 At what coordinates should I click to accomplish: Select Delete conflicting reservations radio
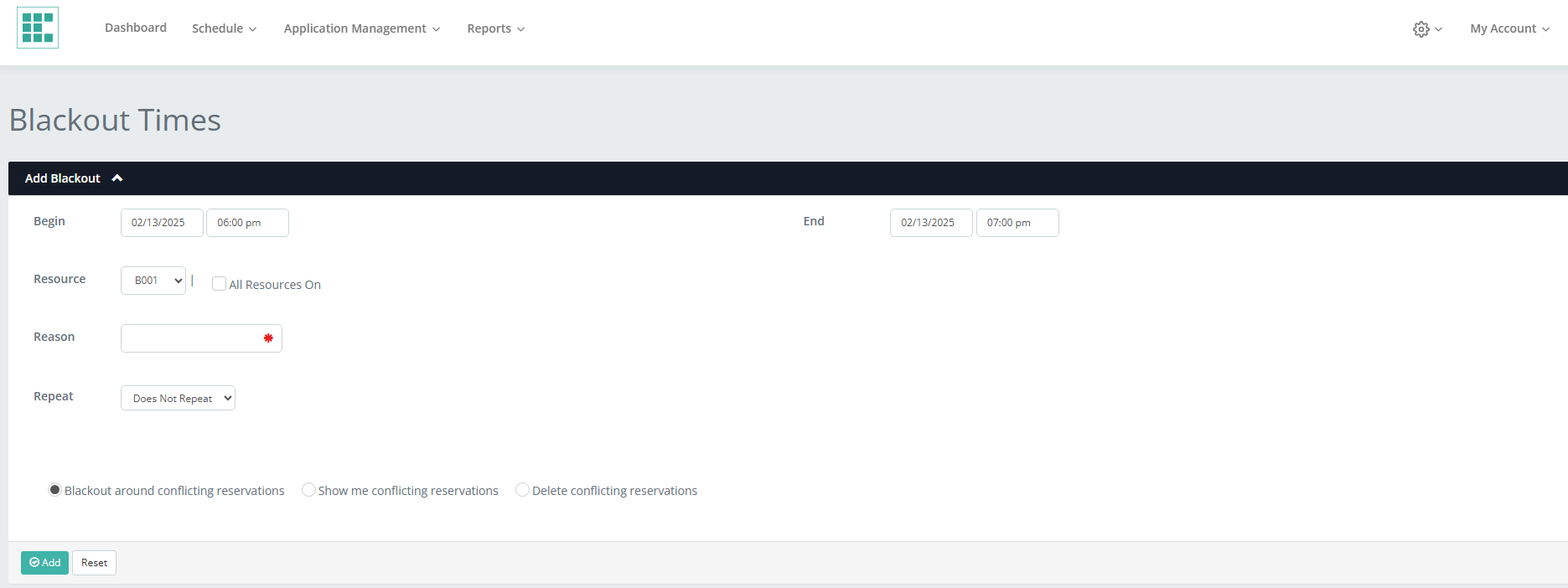(x=522, y=490)
